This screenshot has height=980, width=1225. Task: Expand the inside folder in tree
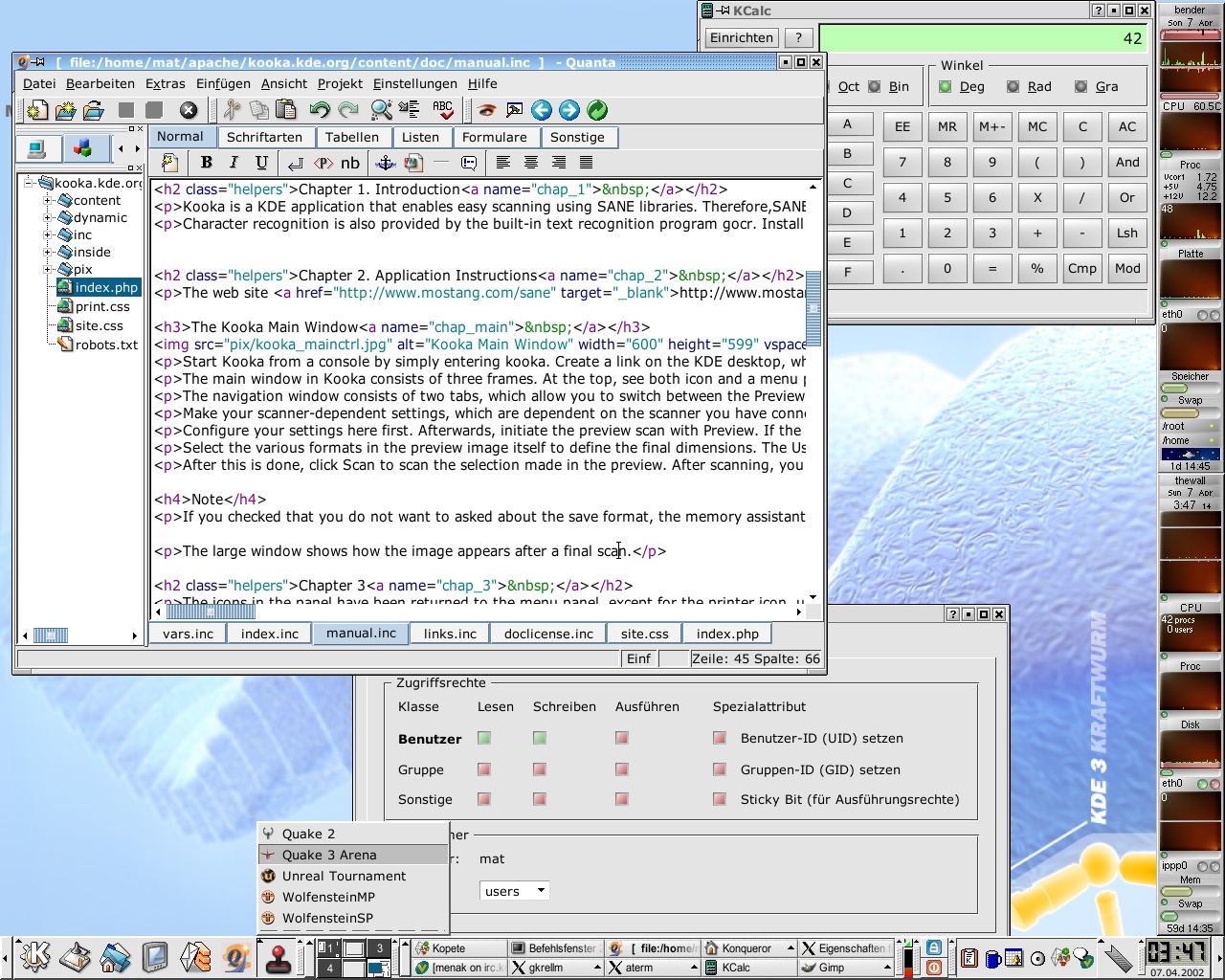click(x=48, y=253)
